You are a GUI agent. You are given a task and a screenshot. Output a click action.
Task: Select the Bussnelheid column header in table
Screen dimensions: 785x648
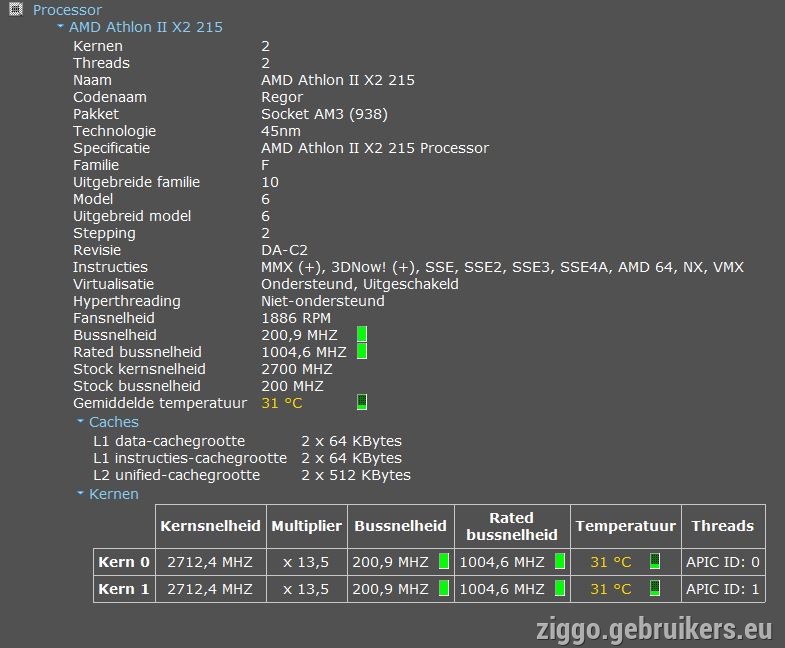click(401, 526)
